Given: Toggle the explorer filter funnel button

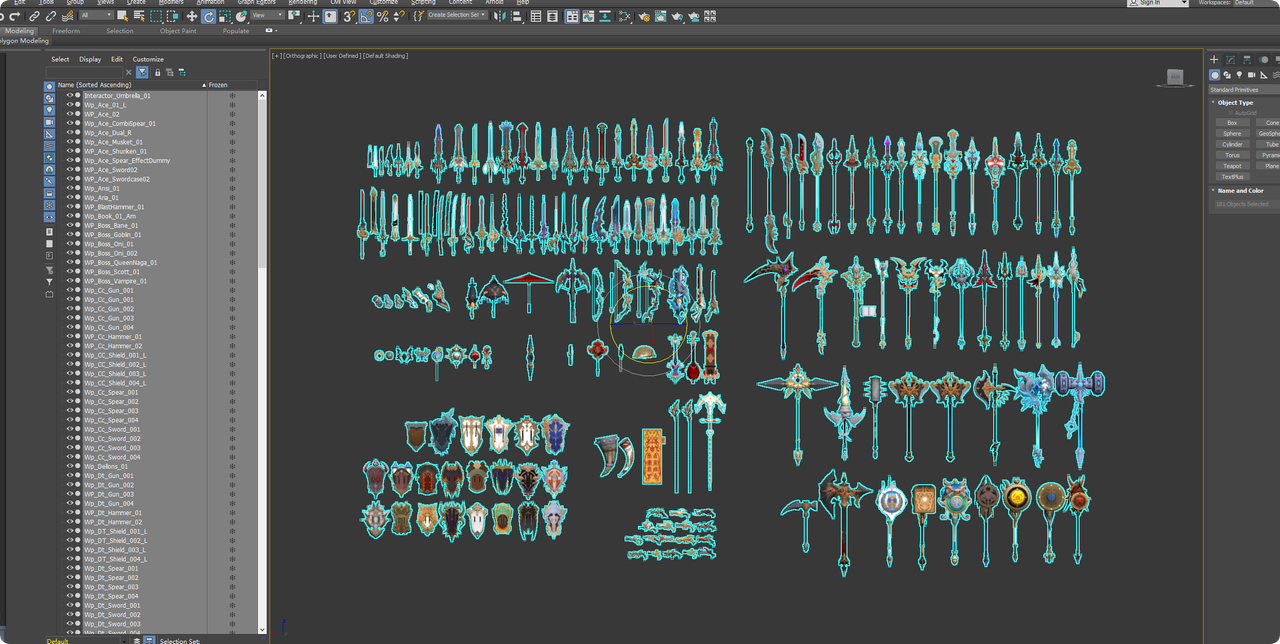Looking at the screenshot, I should [142, 72].
